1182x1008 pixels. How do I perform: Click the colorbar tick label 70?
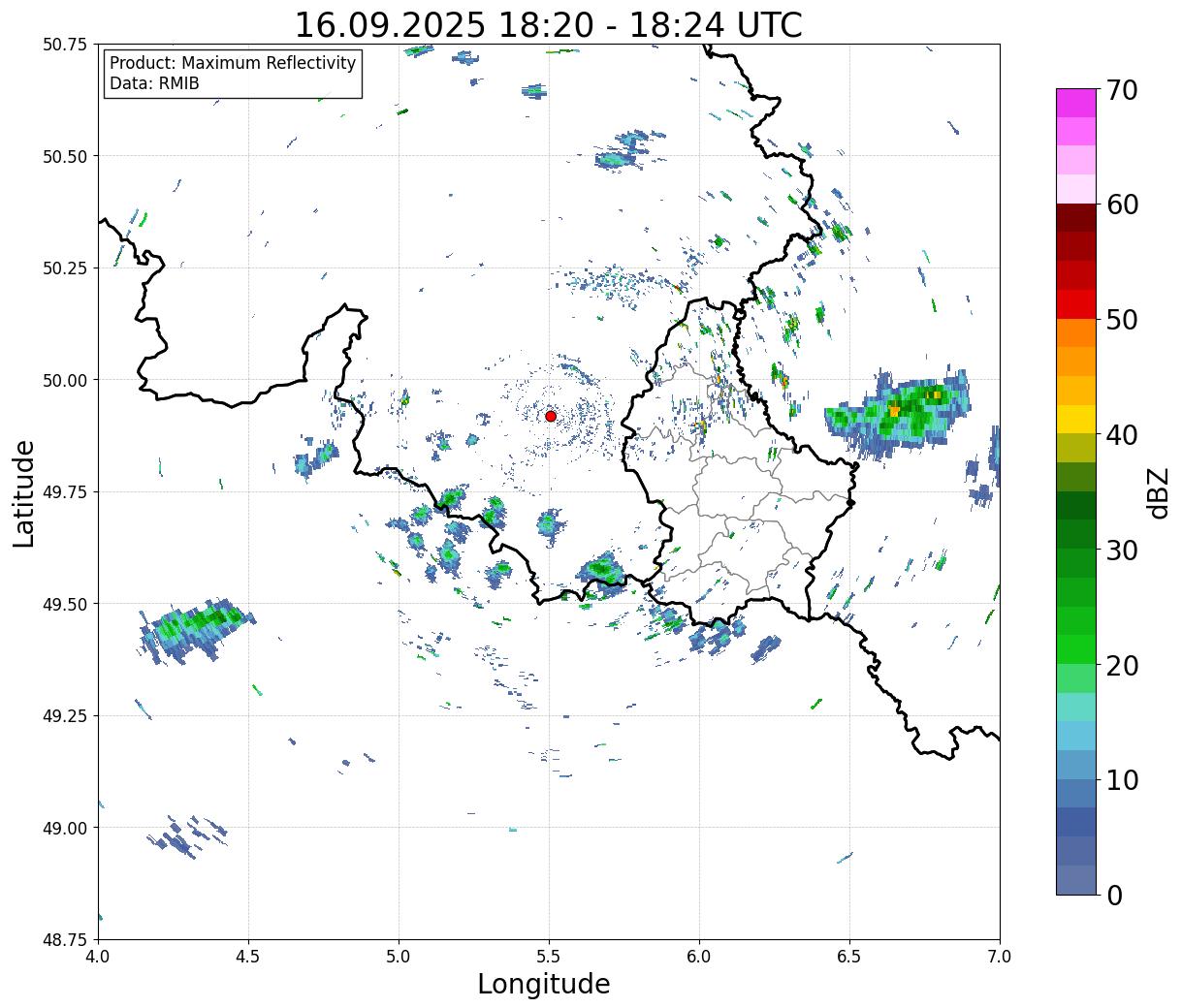pyautogui.click(x=1121, y=90)
